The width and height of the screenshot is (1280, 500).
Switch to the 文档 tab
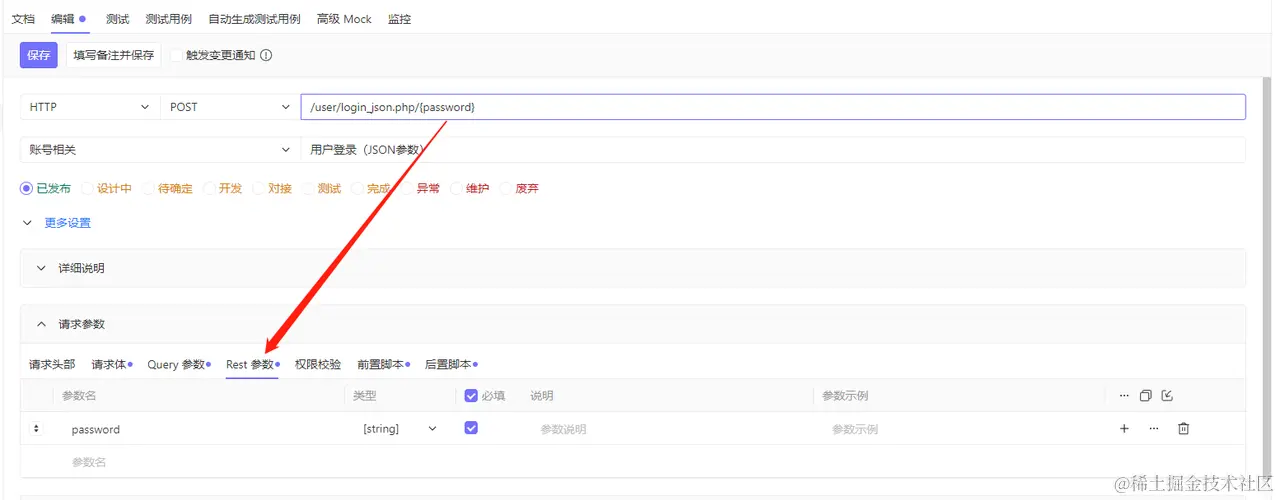click(23, 19)
